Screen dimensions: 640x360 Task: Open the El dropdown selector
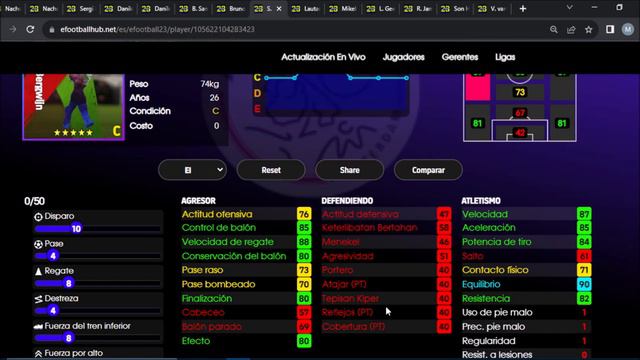click(192, 170)
